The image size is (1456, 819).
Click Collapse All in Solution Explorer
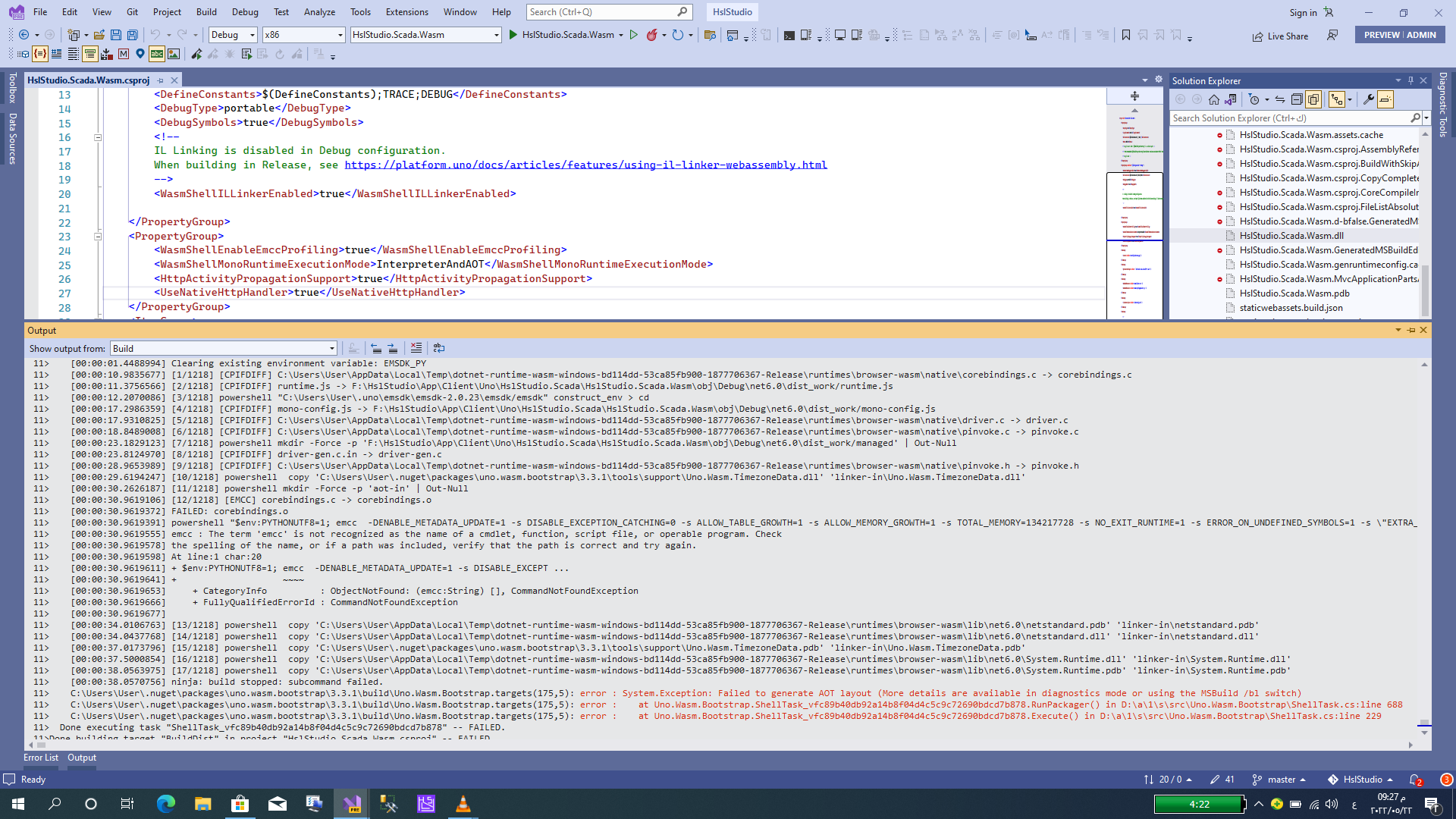tap(1297, 99)
